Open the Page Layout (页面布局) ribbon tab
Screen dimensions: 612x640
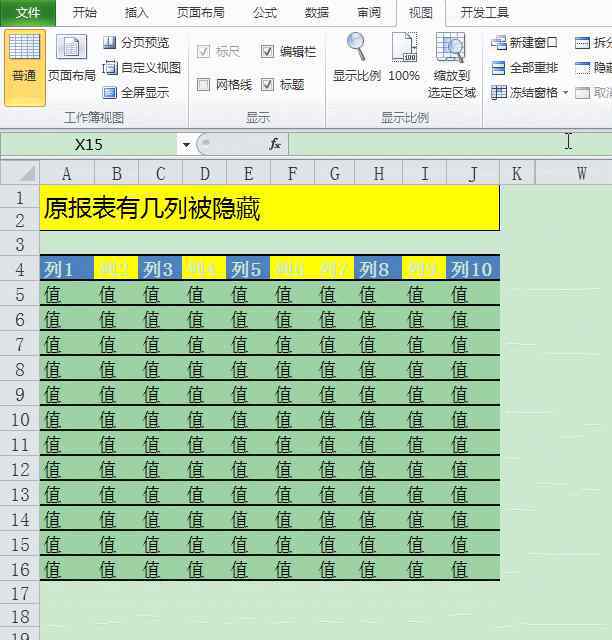200,13
